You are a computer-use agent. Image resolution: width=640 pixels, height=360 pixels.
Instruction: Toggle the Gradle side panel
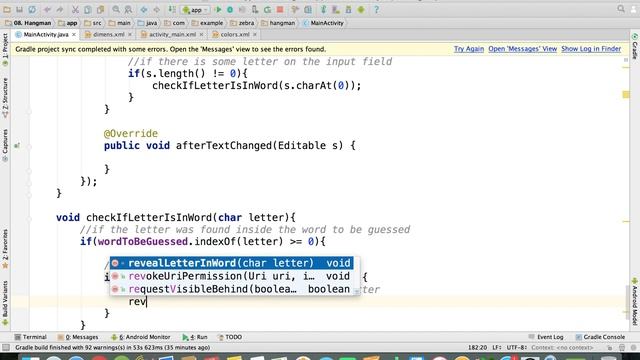coord(635,46)
